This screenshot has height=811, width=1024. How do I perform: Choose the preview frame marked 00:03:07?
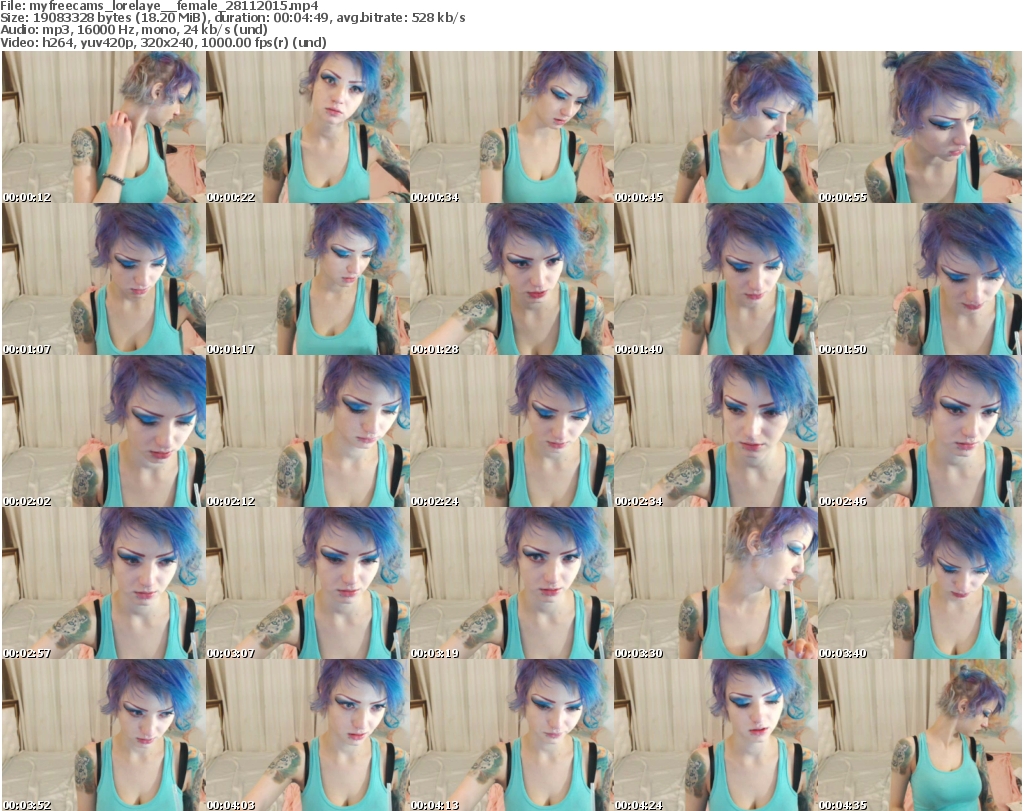tap(308, 583)
